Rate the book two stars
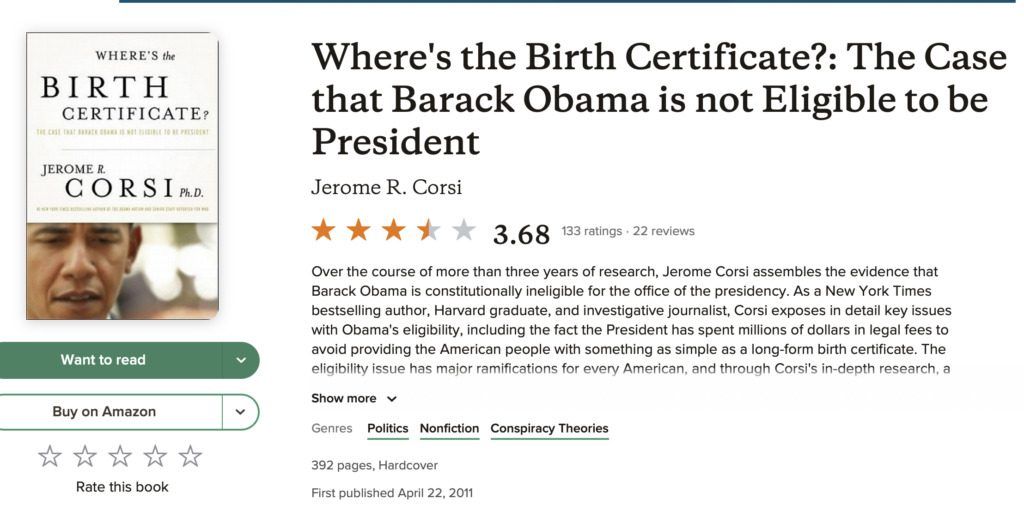Screen dimensions: 1024x511 (85, 457)
